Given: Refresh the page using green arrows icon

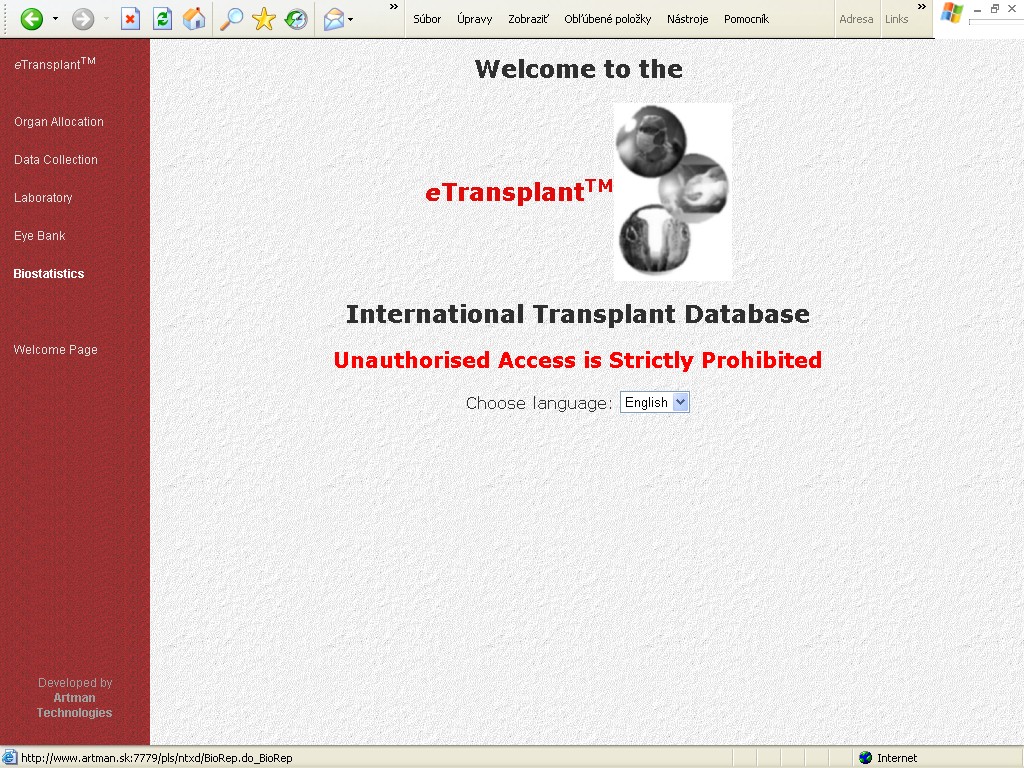Looking at the screenshot, I should [162, 19].
